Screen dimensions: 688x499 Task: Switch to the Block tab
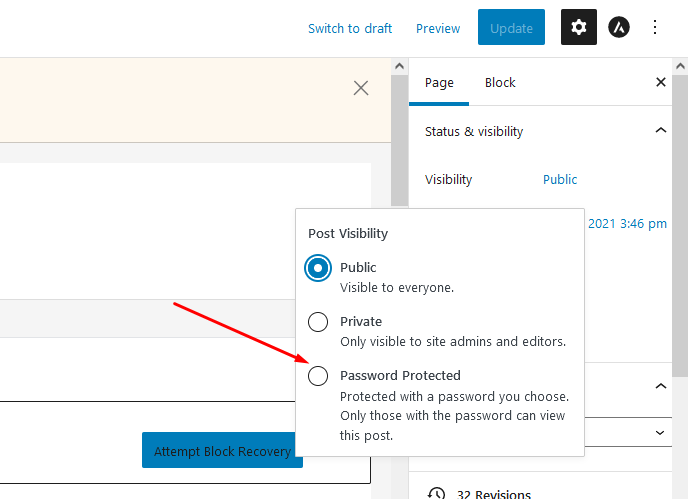coord(500,83)
